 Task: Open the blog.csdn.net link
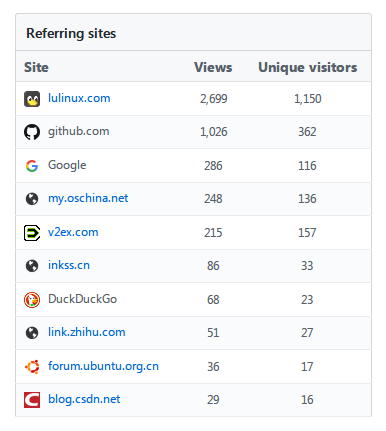pyautogui.click(x=84, y=399)
